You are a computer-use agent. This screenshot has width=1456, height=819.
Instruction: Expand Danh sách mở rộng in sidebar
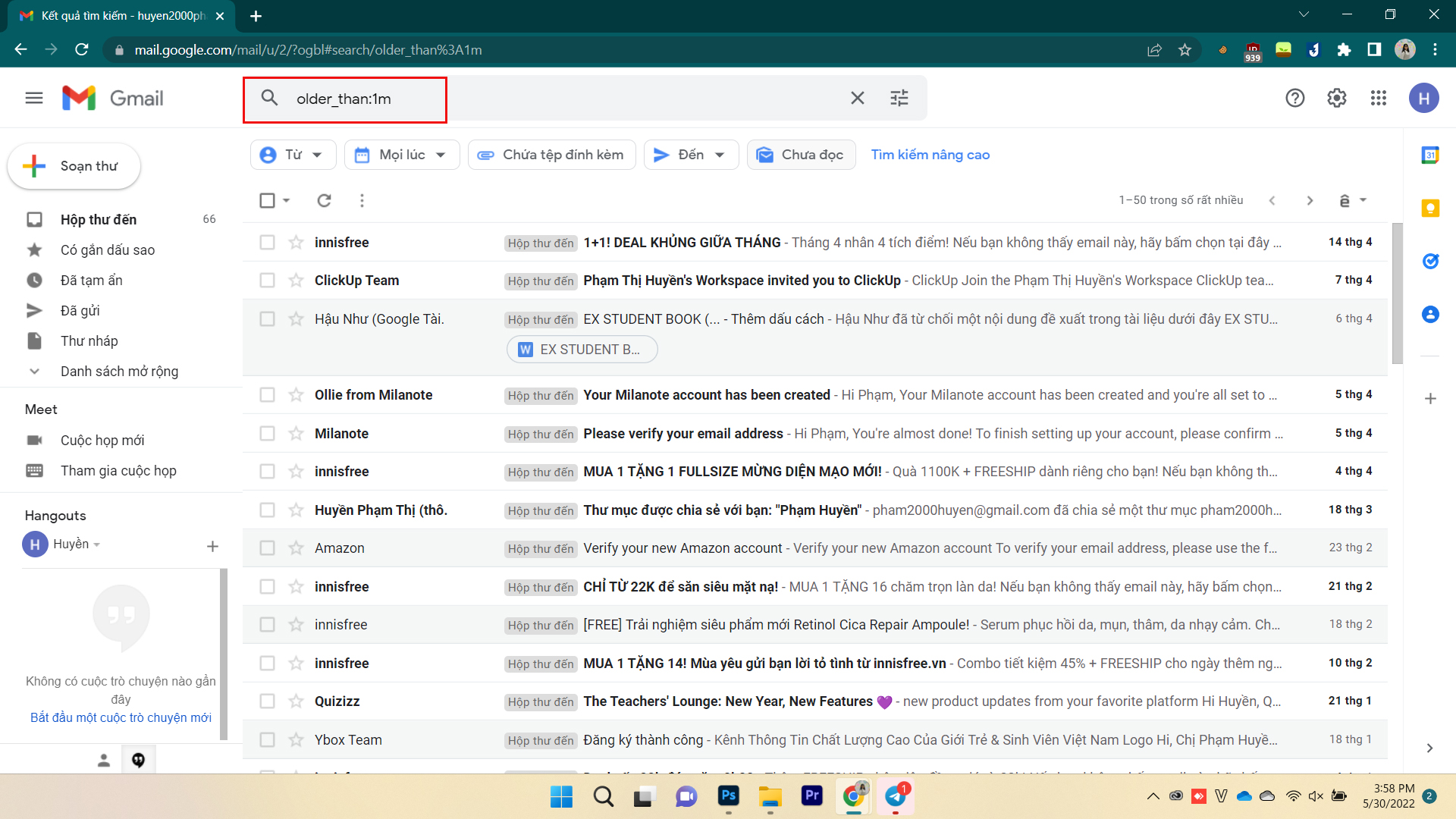point(120,371)
